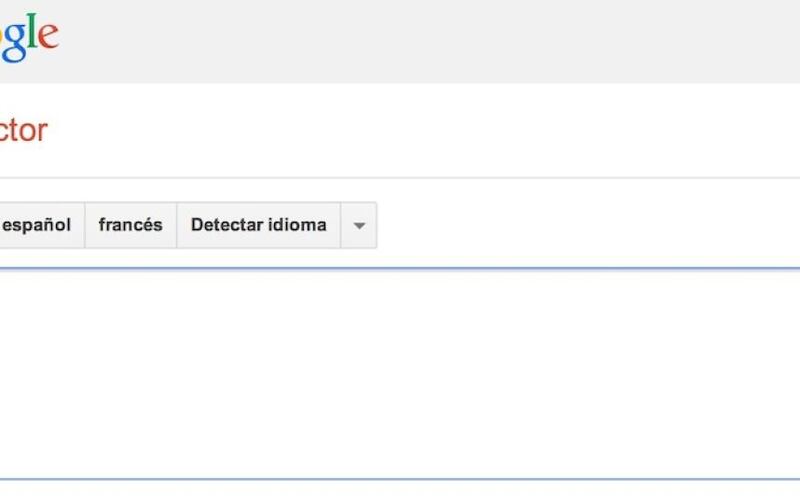This screenshot has width=800, height=503.
Task: Open the source language dropdown arrow
Action: tap(359, 225)
